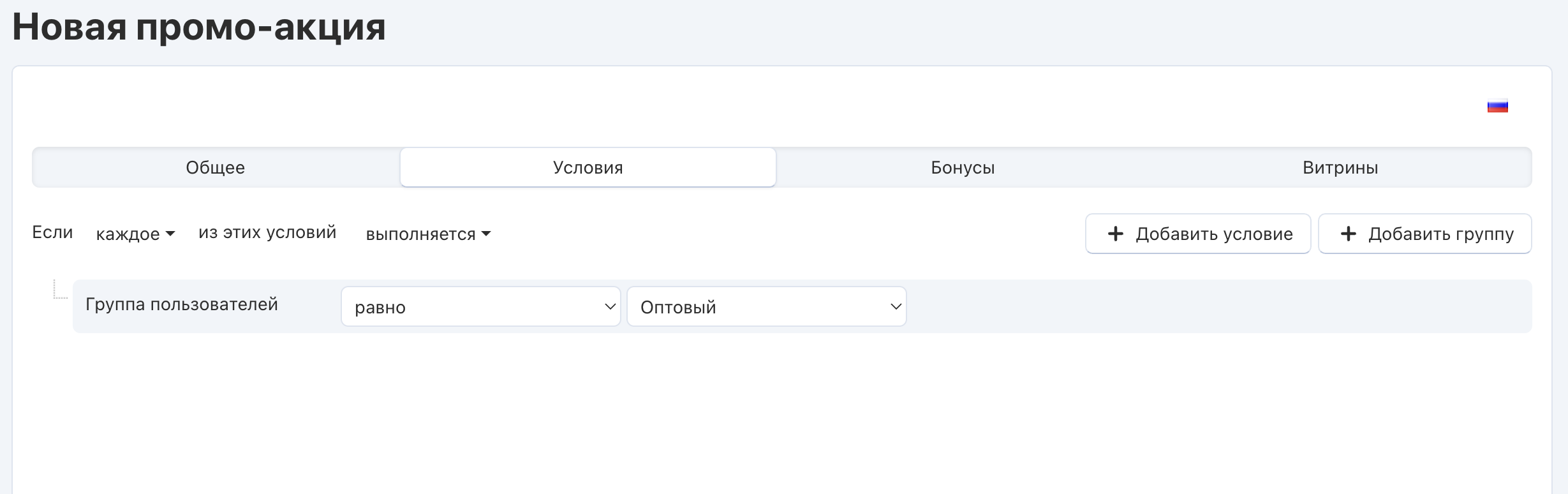Click the caret arrow next to выполняется
This screenshot has height=494, width=1568.
click(486, 234)
